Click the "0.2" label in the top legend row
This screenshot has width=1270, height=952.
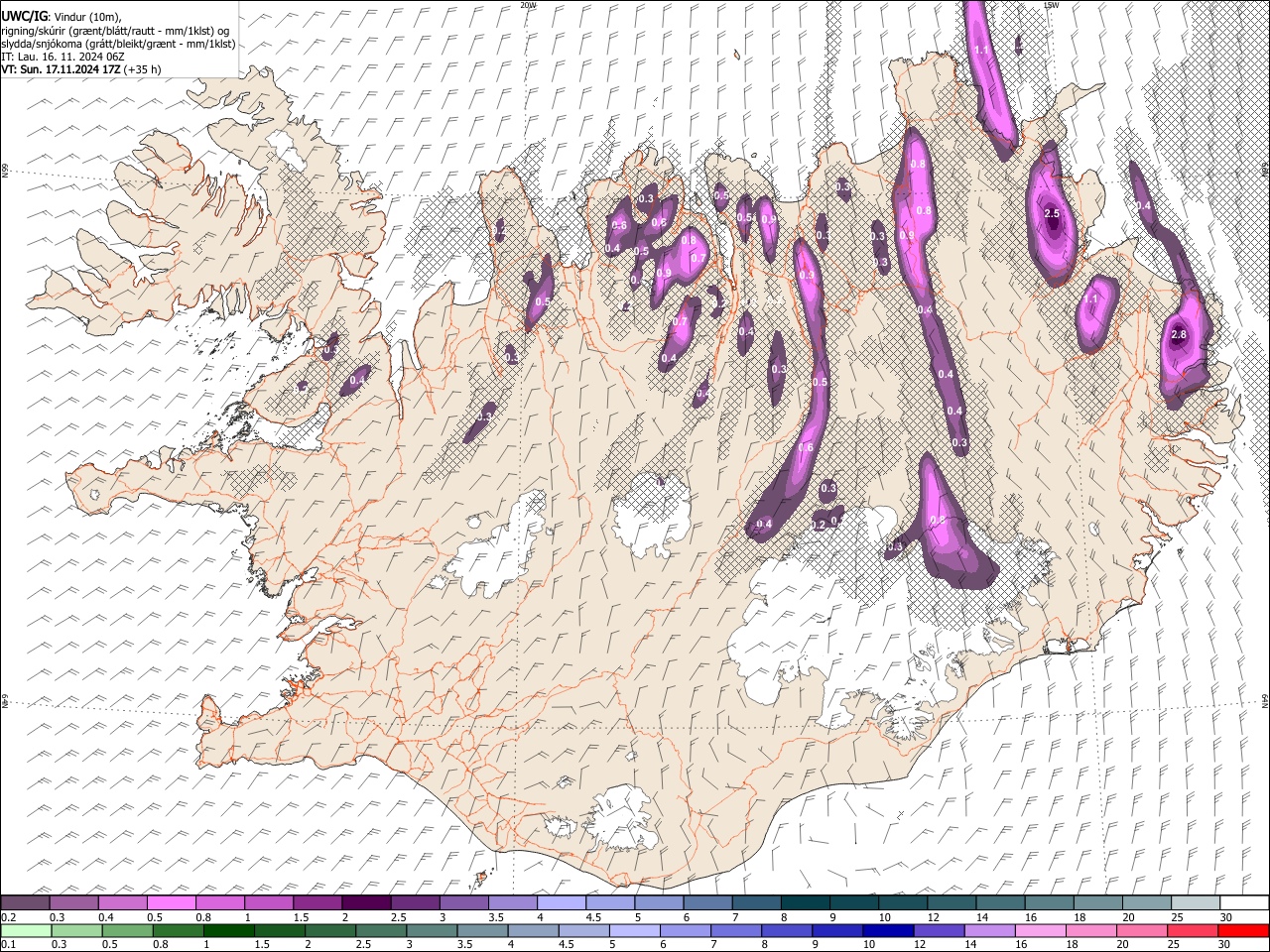click(x=8, y=916)
